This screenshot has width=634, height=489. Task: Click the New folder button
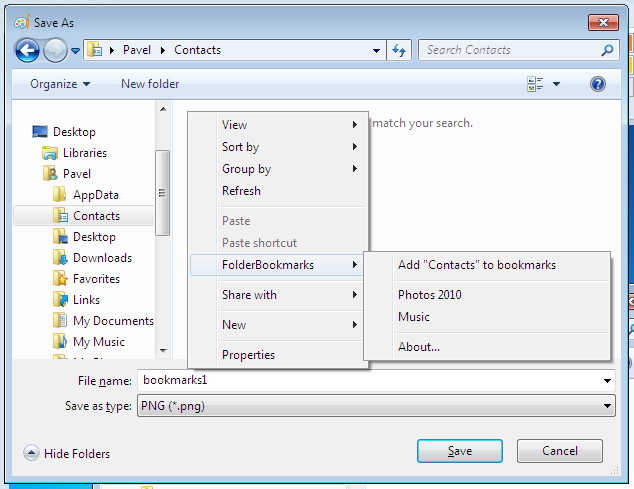click(150, 84)
